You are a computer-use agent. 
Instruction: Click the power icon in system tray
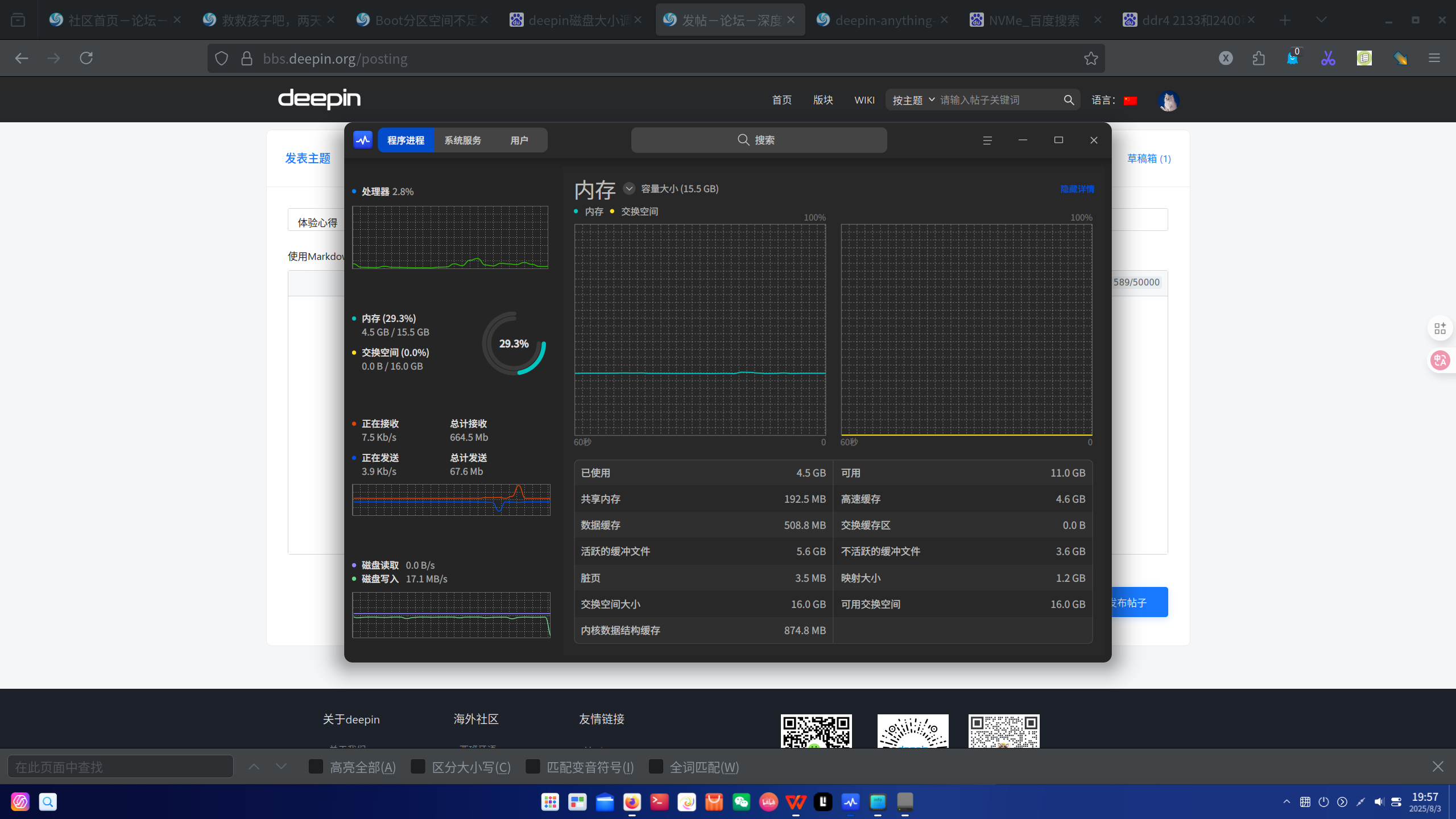1324,802
